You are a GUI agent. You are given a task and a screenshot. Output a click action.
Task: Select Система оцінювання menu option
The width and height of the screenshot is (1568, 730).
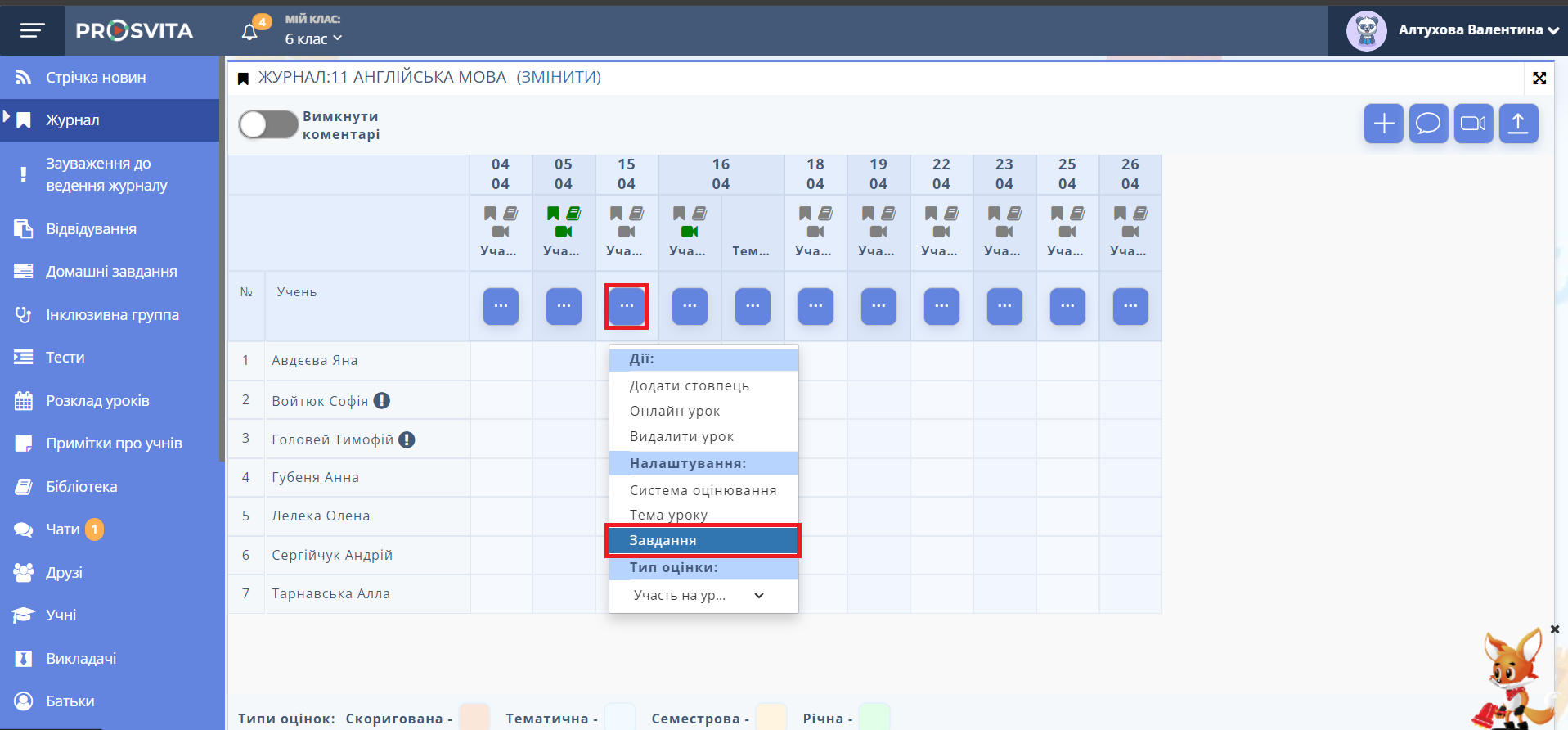703,490
